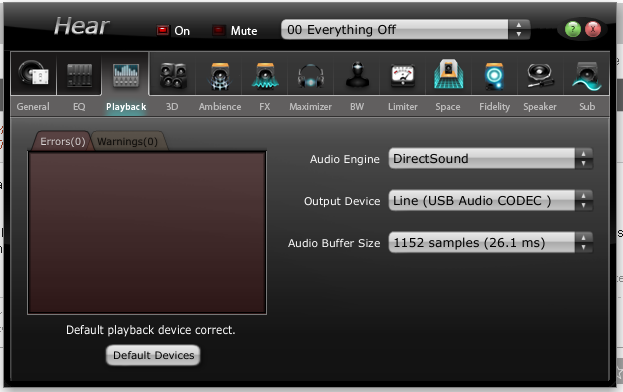The image size is (623, 392).
Task: Toggle the On power indicator
Action: [x=163, y=30]
